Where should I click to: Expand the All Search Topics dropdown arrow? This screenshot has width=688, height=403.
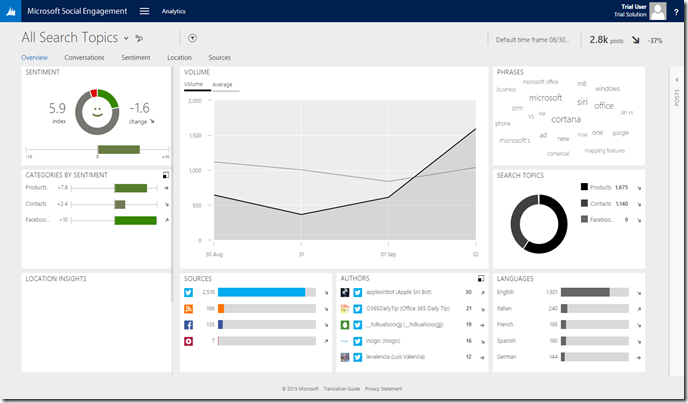point(126,38)
